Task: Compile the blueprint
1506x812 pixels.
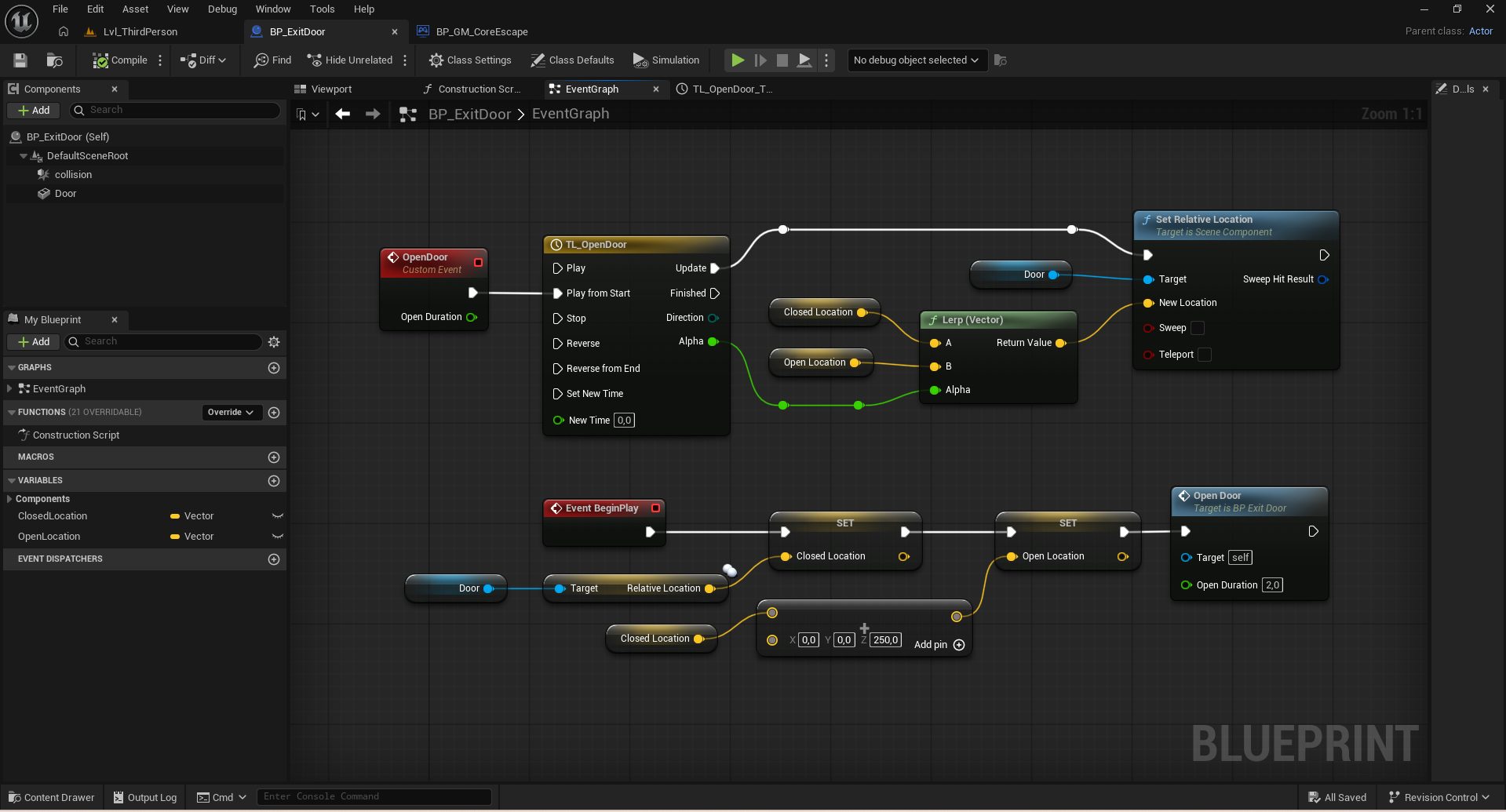Action: click(x=120, y=60)
